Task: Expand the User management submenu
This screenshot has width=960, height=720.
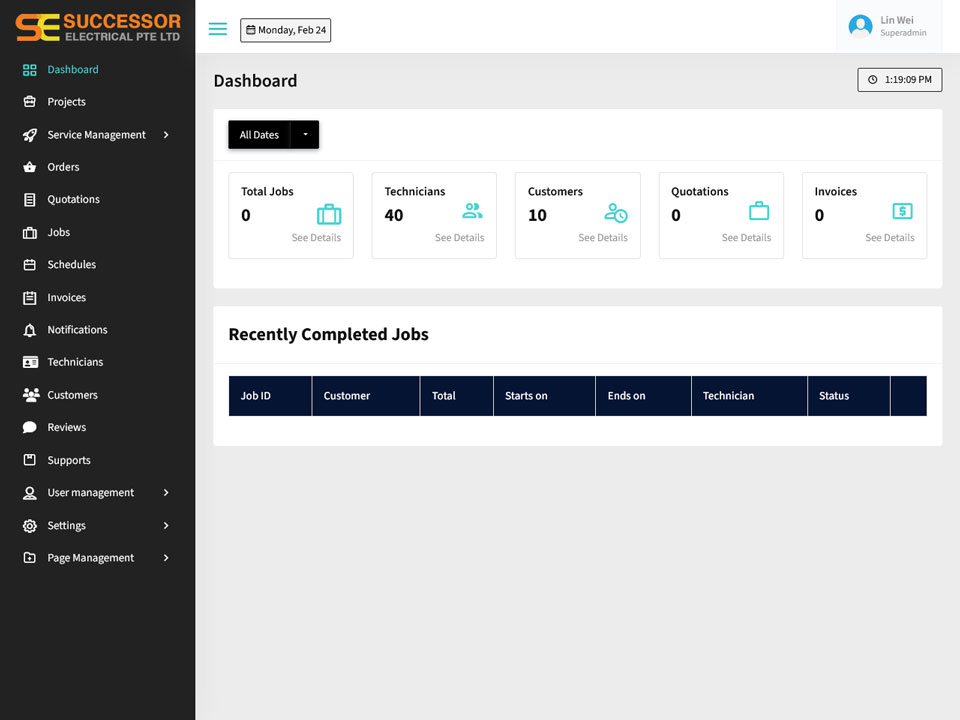Action: click(166, 493)
